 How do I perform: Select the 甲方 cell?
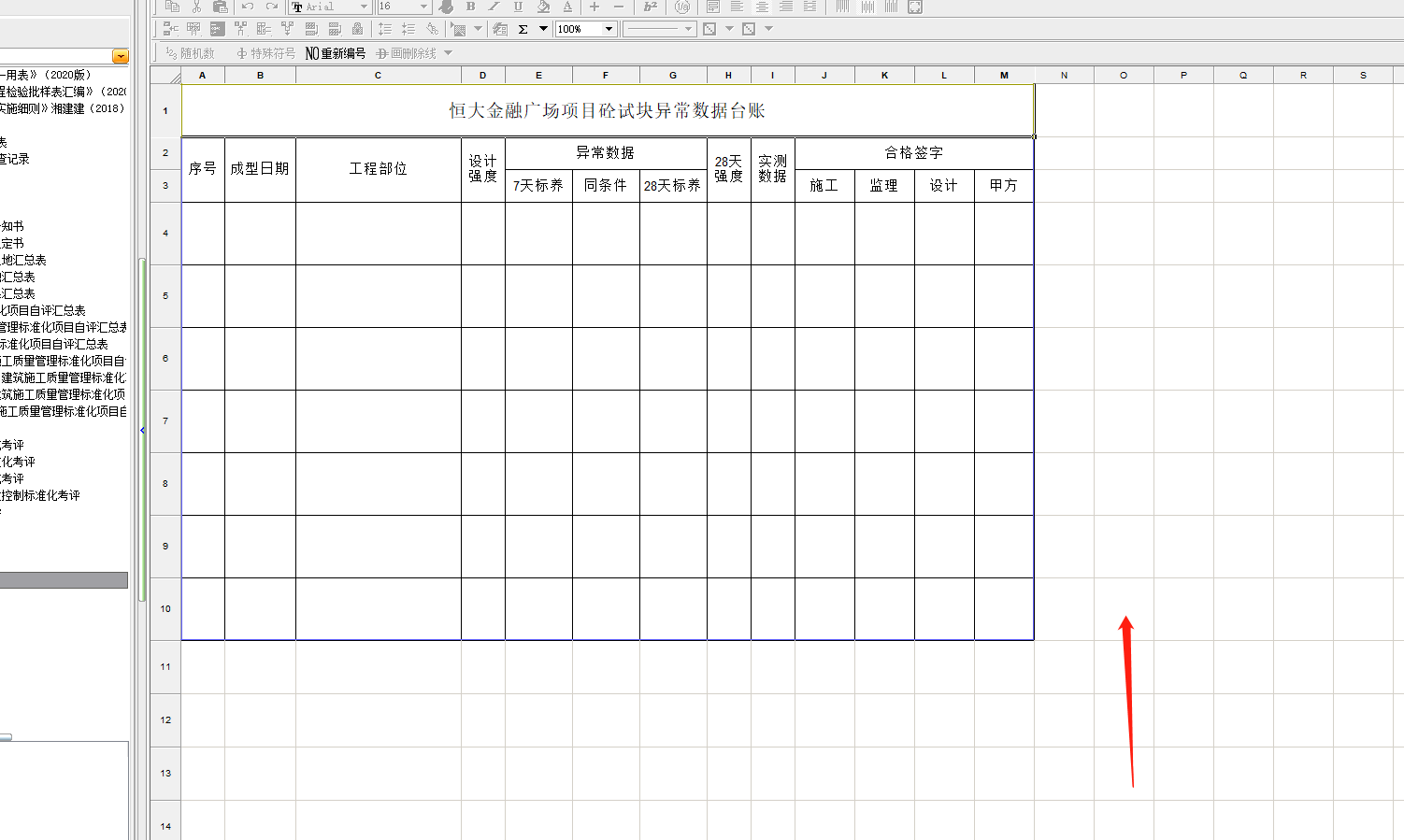click(x=1004, y=186)
